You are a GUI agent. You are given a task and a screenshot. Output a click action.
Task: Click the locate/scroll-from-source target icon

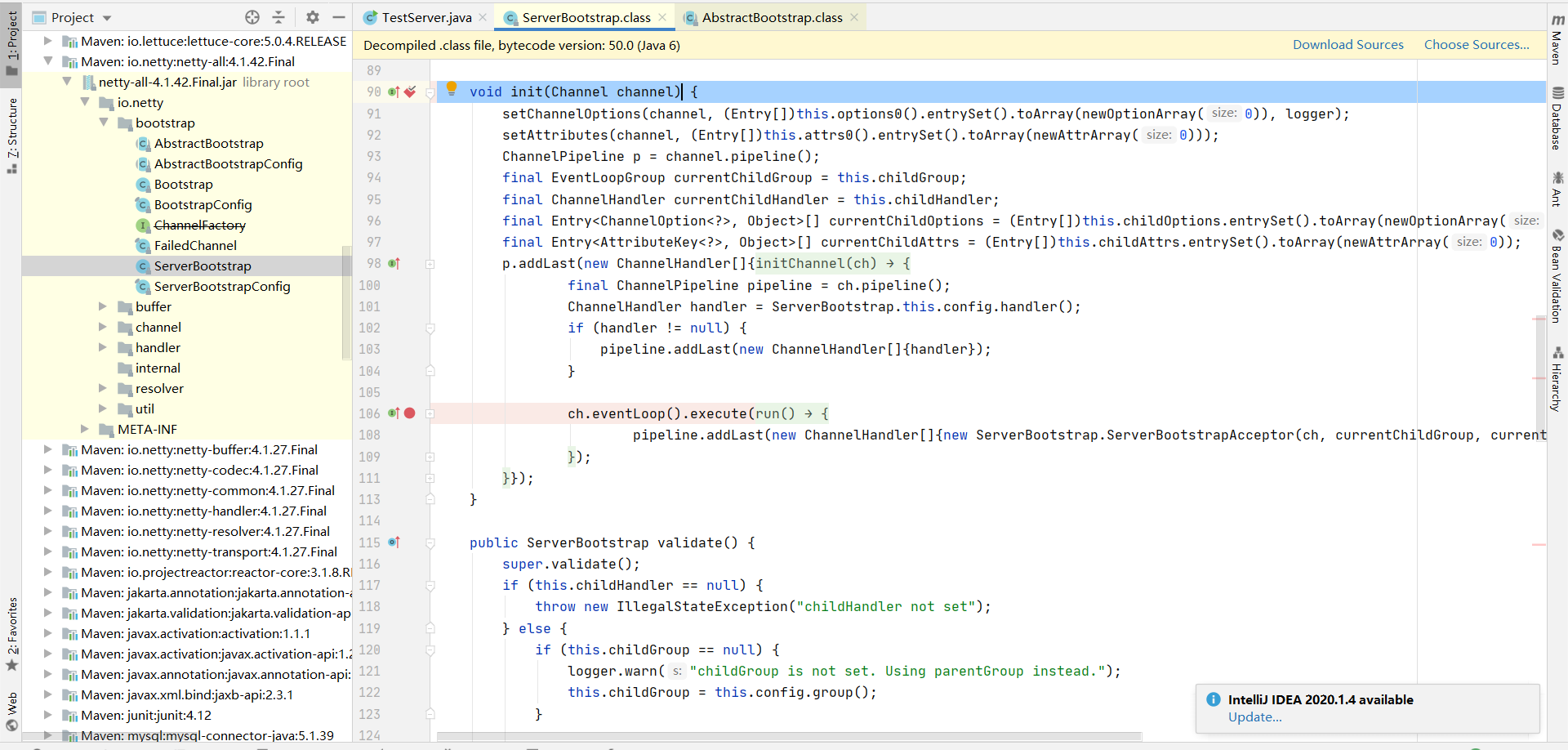pos(252,17)
